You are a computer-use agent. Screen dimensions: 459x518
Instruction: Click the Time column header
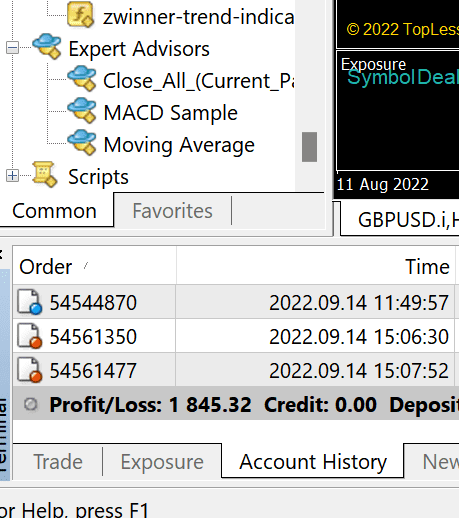coord(315,267)
